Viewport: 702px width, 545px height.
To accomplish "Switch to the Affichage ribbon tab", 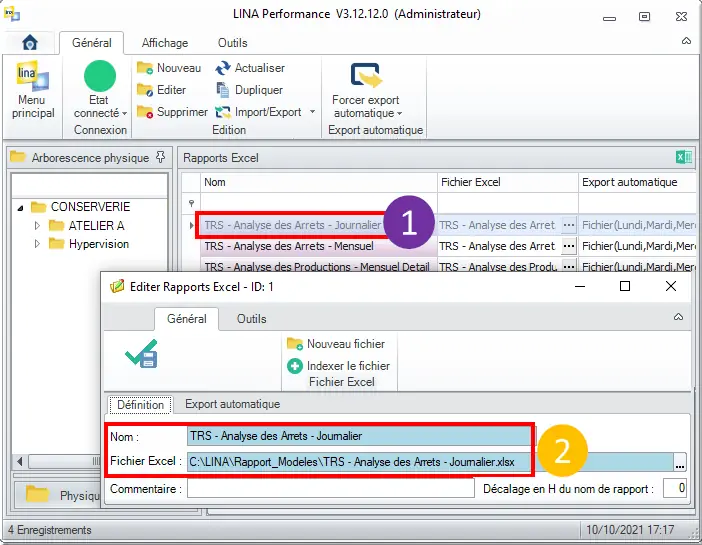I will [165, 43].
